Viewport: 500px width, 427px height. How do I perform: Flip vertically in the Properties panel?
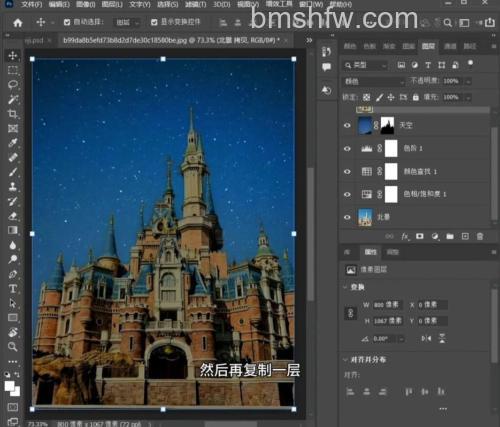(442, 338)
